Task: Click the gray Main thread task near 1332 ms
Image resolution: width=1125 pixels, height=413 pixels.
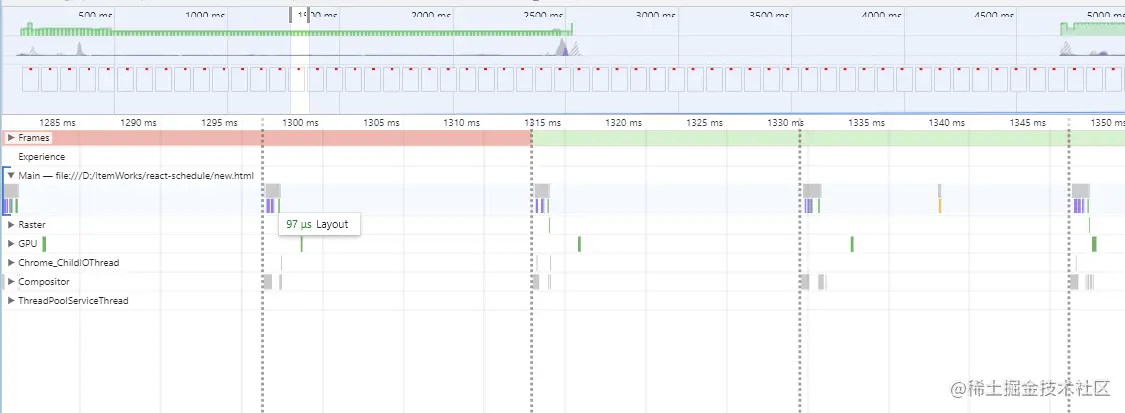Action: coord(812,190)
